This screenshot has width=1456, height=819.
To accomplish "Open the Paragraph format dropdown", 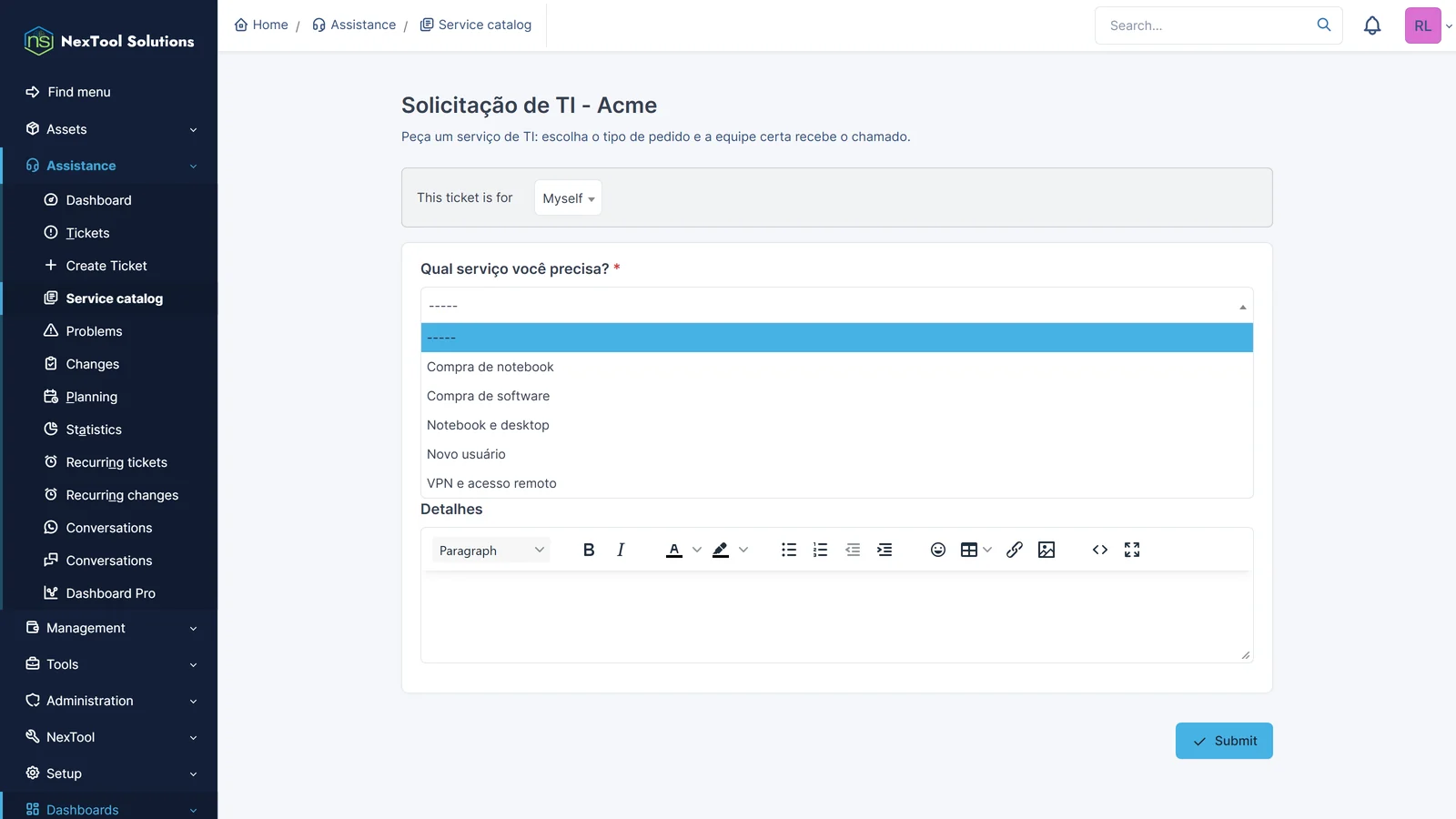I will pos(491,550).
